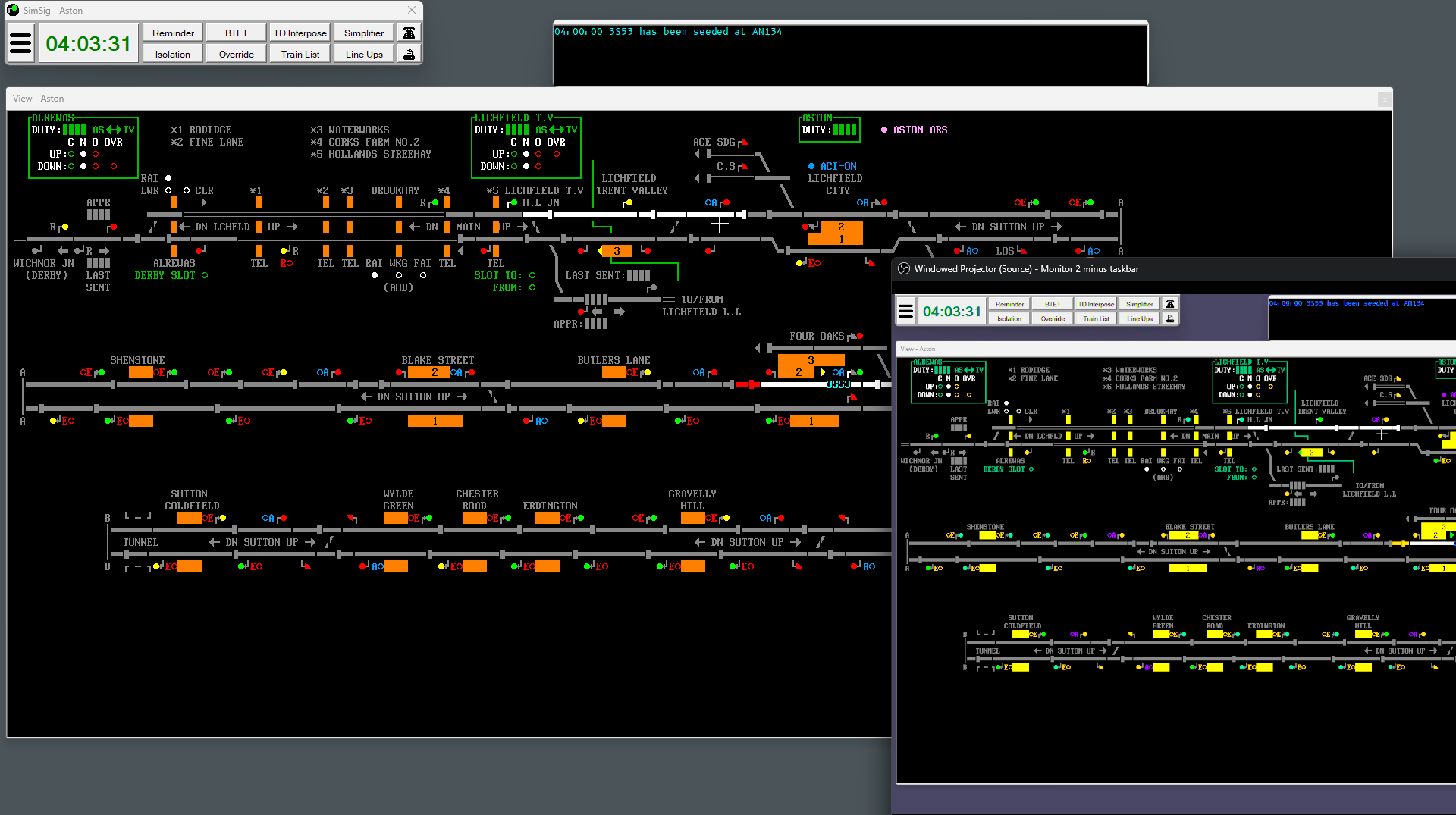This screenshot has width=1456, height=815.
Task: Open the Line Ups window
Action: (x=364, y=54)
